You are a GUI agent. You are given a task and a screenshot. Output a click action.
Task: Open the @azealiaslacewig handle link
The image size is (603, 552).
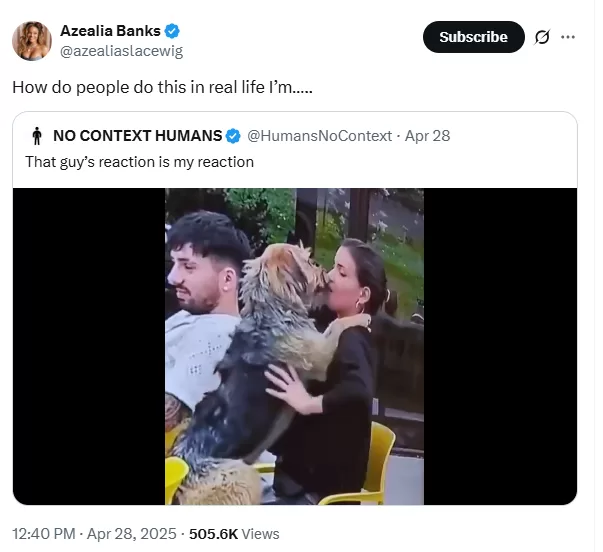coord(121,50)
